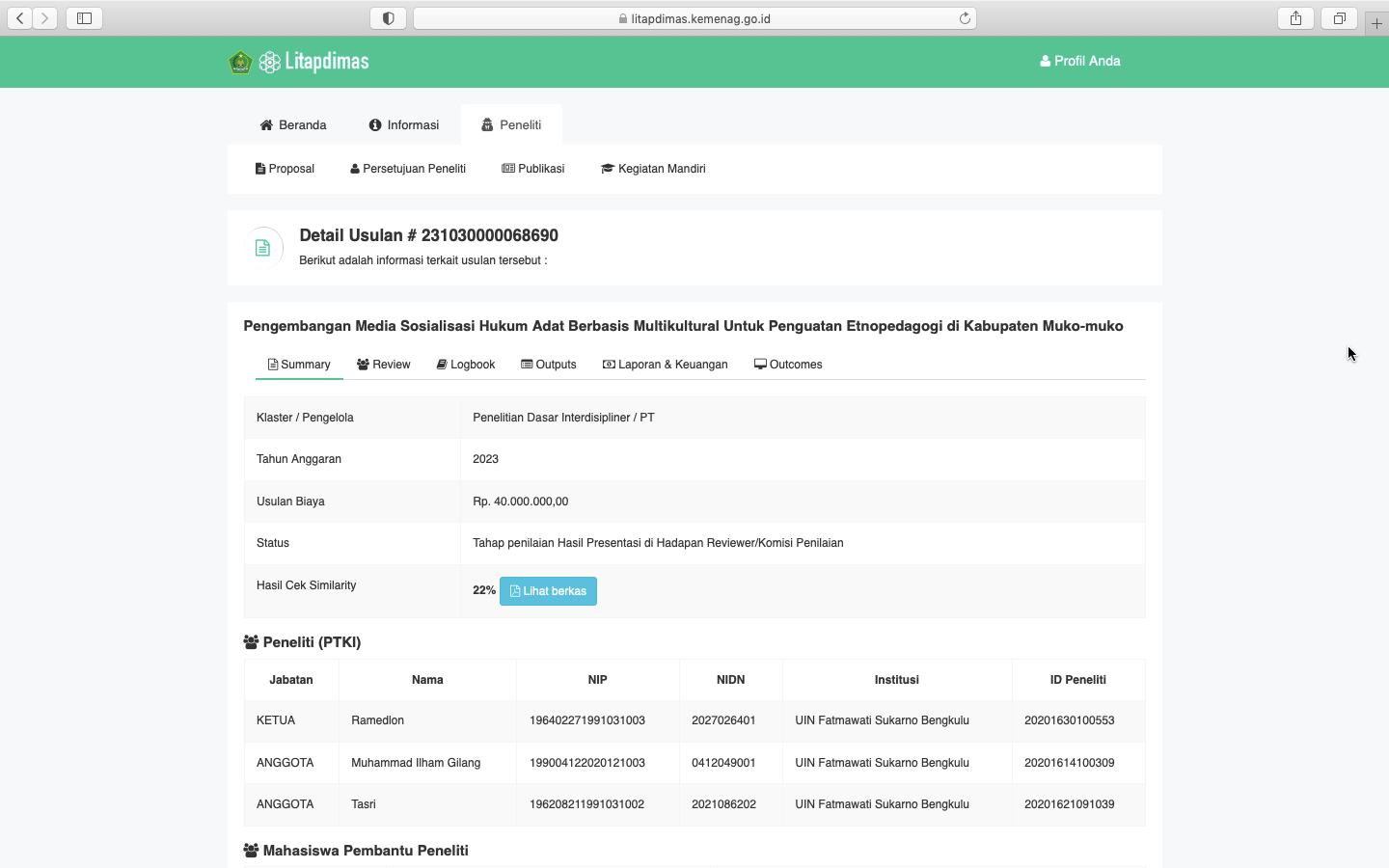Click the address bar URL field

(694, 18)
